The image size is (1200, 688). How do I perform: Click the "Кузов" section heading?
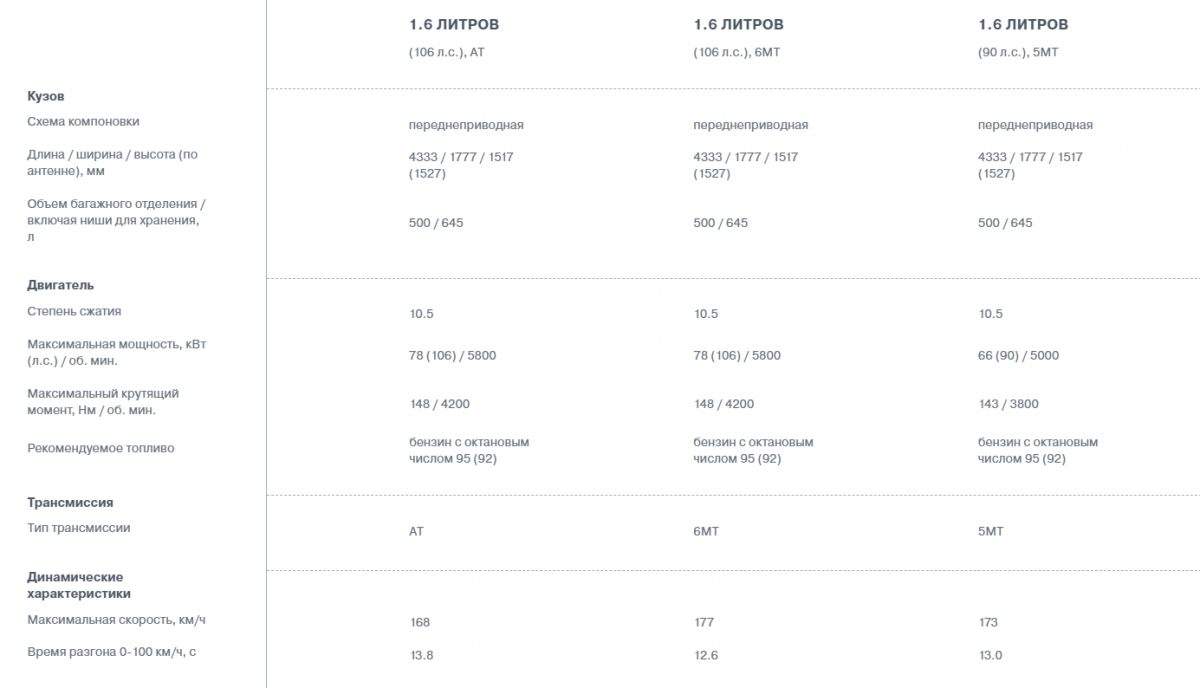pyautogui.click(x=46, y=96)
